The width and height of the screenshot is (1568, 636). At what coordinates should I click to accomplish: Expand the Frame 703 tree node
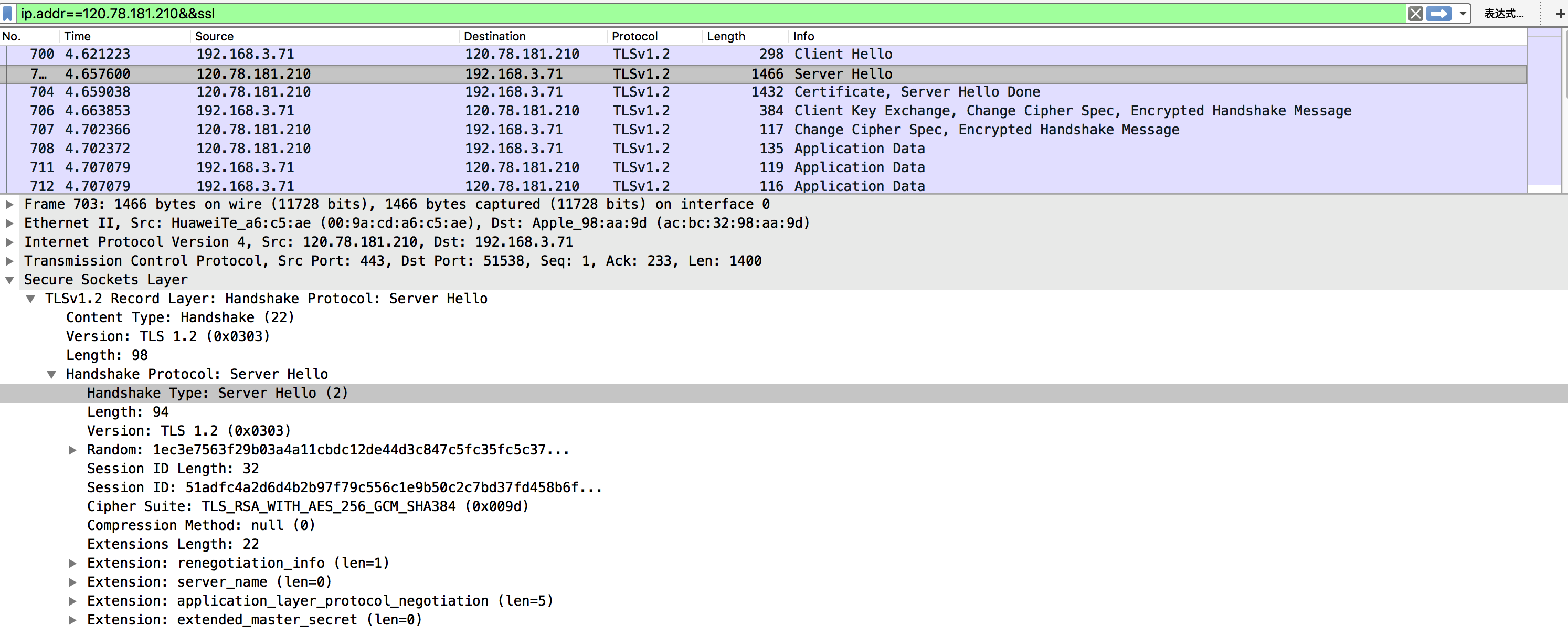tap(10, 205)
